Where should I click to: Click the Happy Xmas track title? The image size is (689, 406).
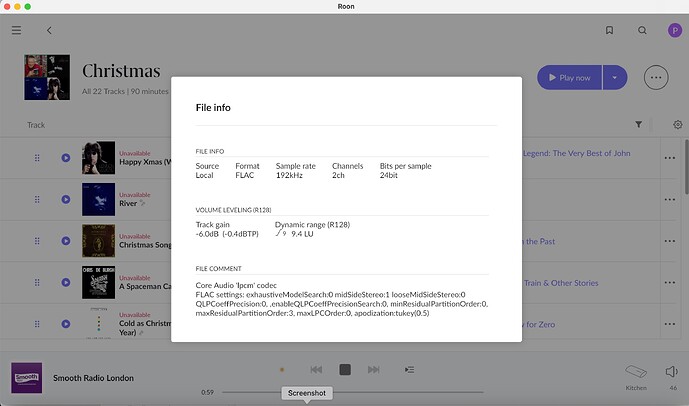click(145, 162)
